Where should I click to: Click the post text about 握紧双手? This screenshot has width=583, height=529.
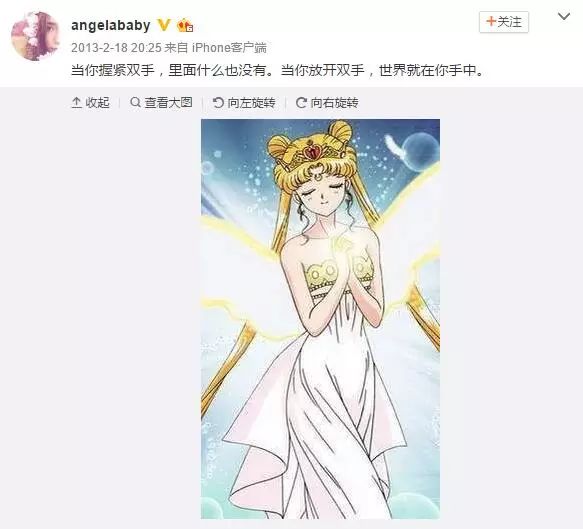click(x=278, y=70)
